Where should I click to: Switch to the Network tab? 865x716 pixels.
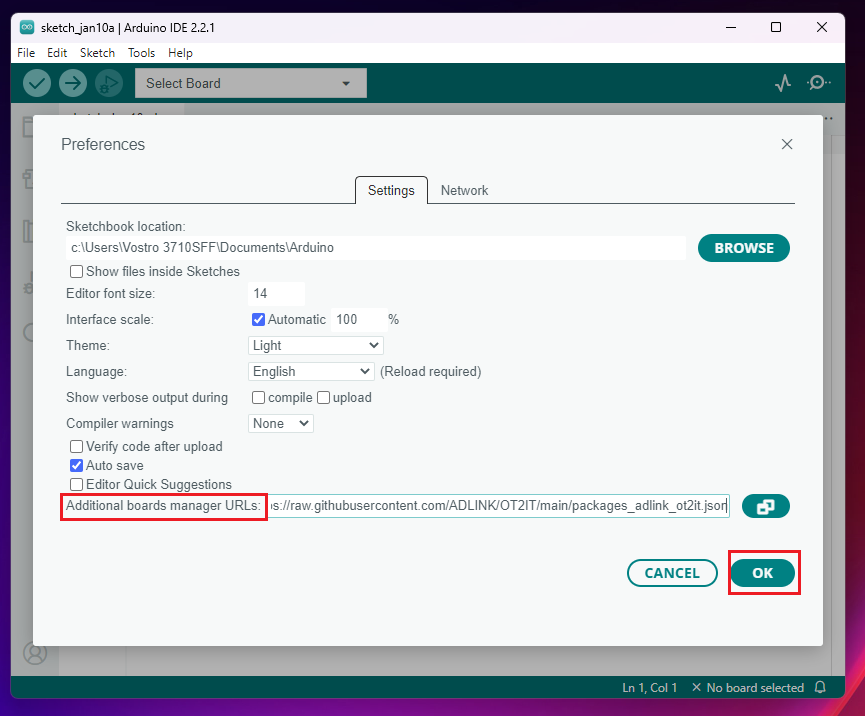pyautogui.click(x=464, y=190)
